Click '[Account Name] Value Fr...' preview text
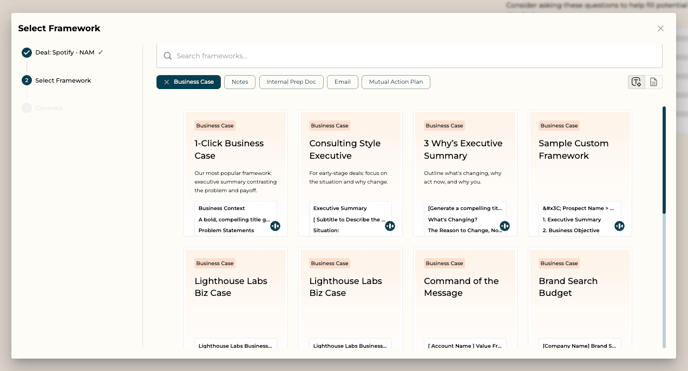The image size is (688, 371). click(464, 346)
